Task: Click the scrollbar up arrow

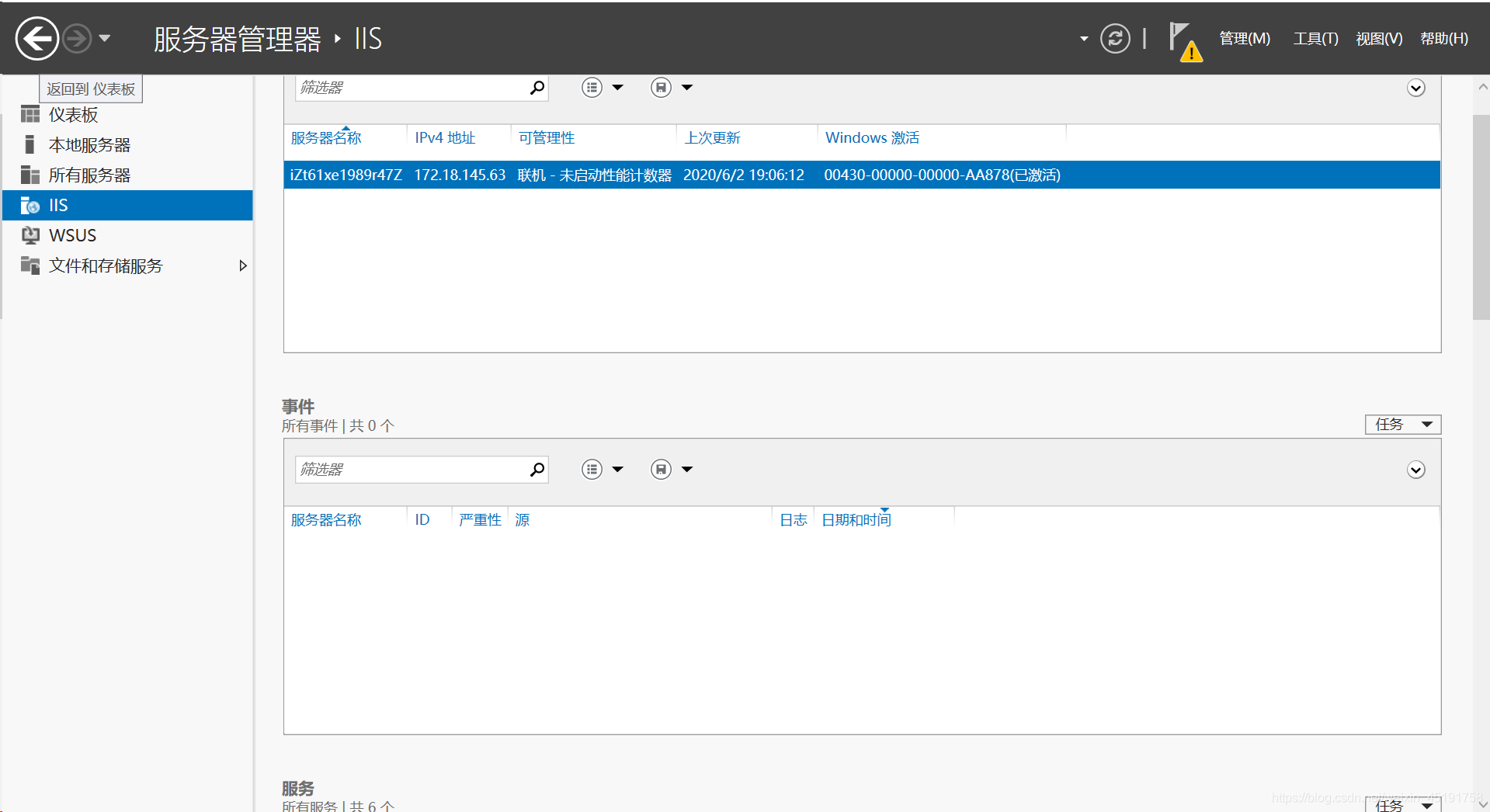Action: tap(1482, 87)
